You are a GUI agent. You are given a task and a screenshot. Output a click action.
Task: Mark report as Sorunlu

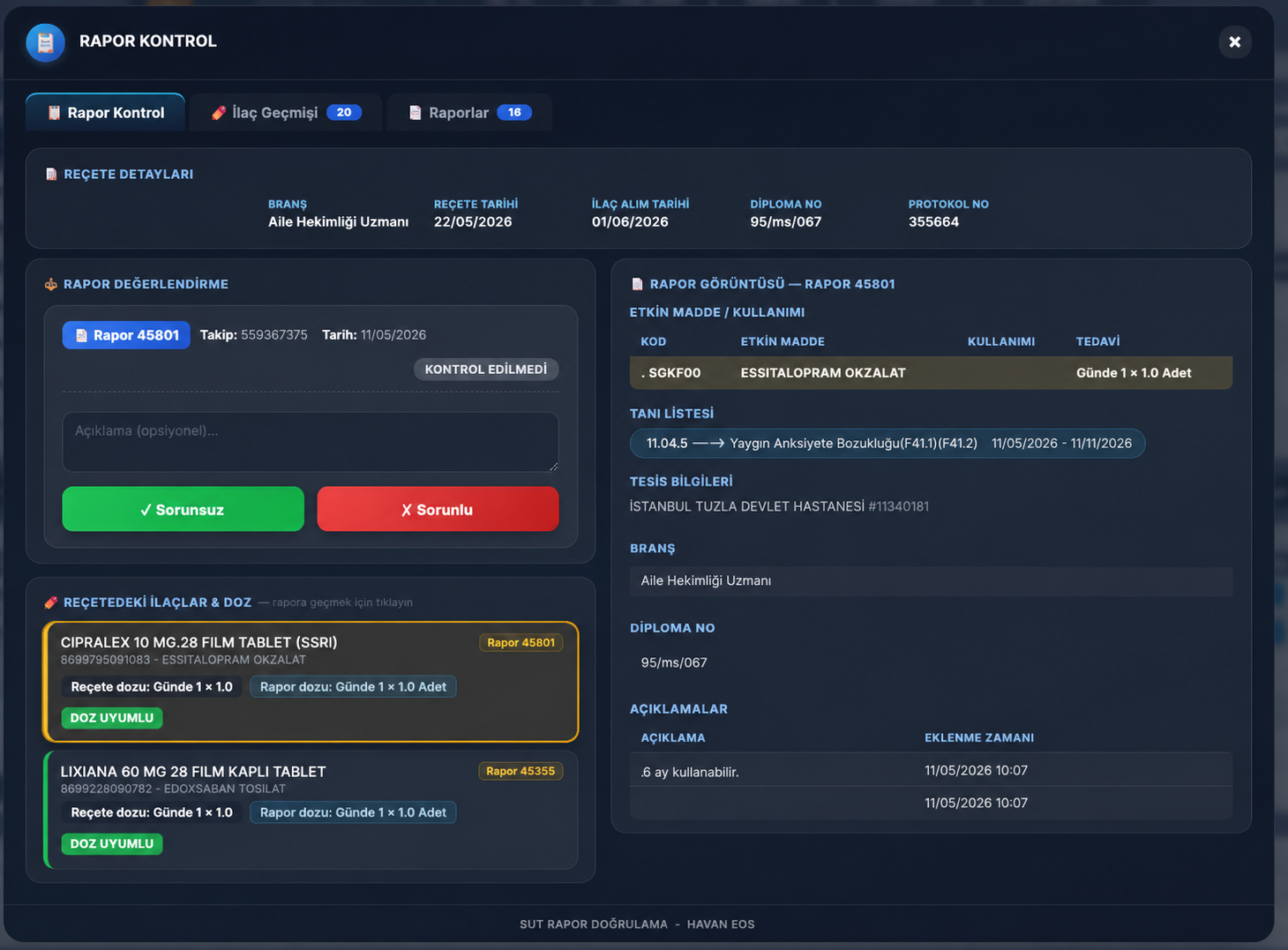click(x=438, y=509)
